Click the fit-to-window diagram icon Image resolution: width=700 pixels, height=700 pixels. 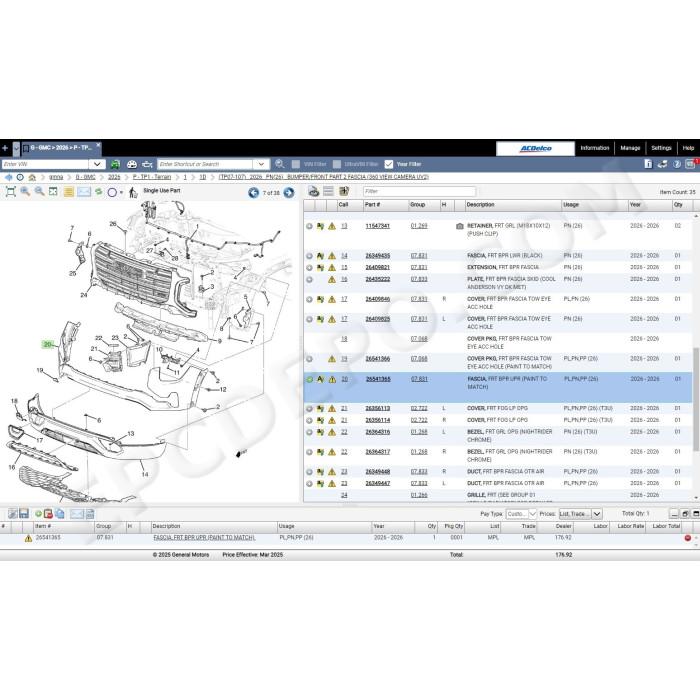click(11, 192)
